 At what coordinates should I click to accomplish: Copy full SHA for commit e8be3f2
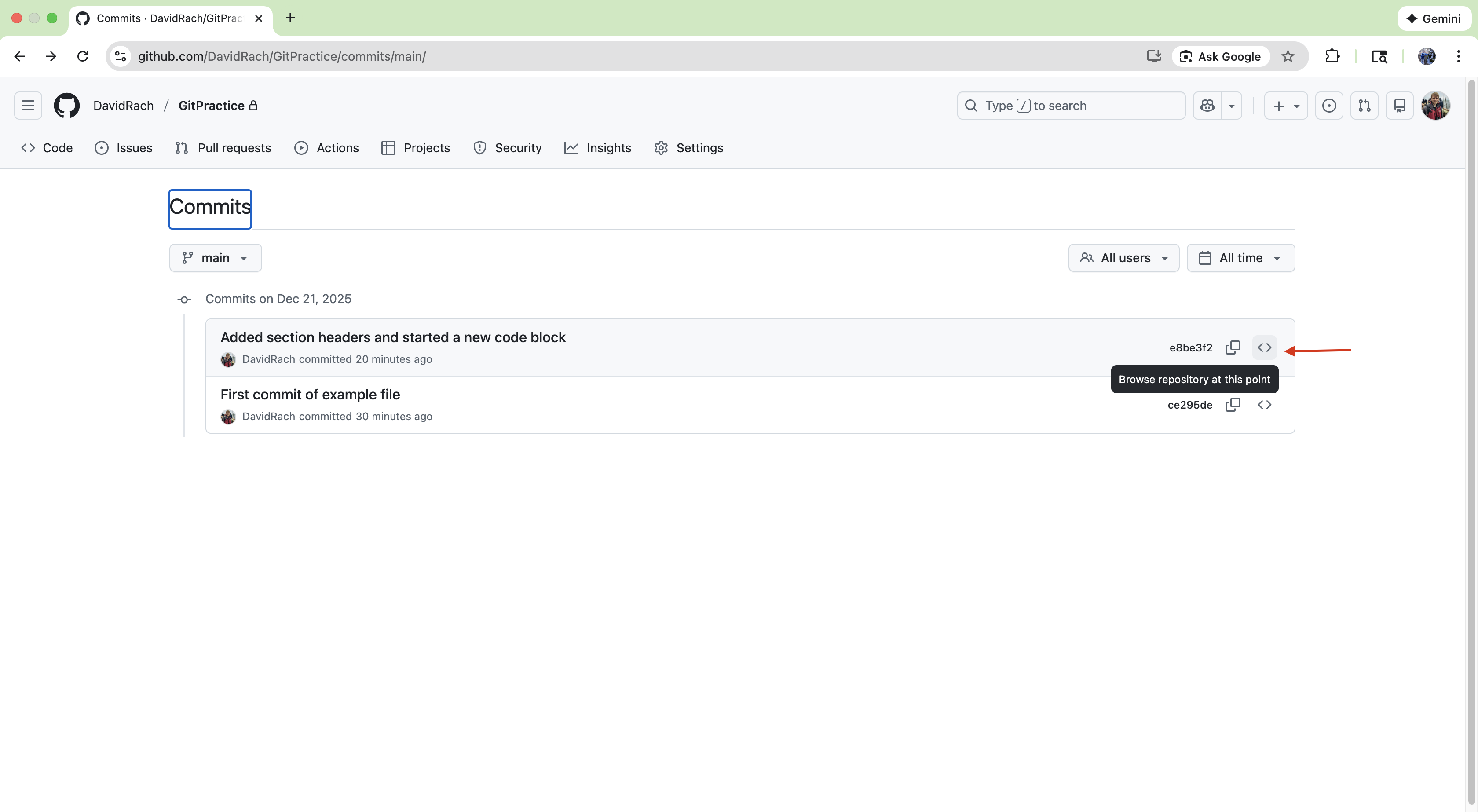click(x=1233, y=347)
